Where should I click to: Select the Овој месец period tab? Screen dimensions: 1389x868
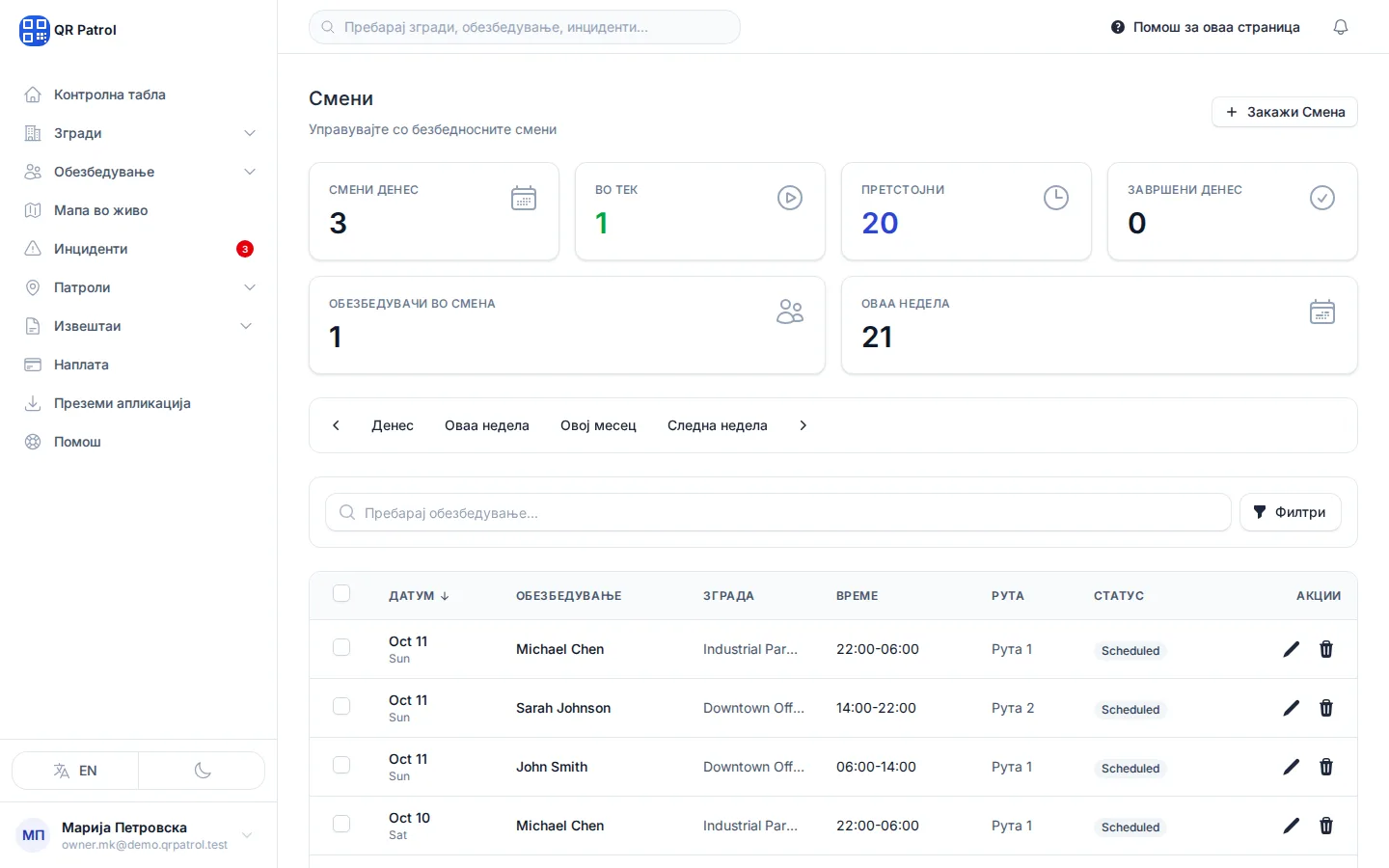point(598,425)
